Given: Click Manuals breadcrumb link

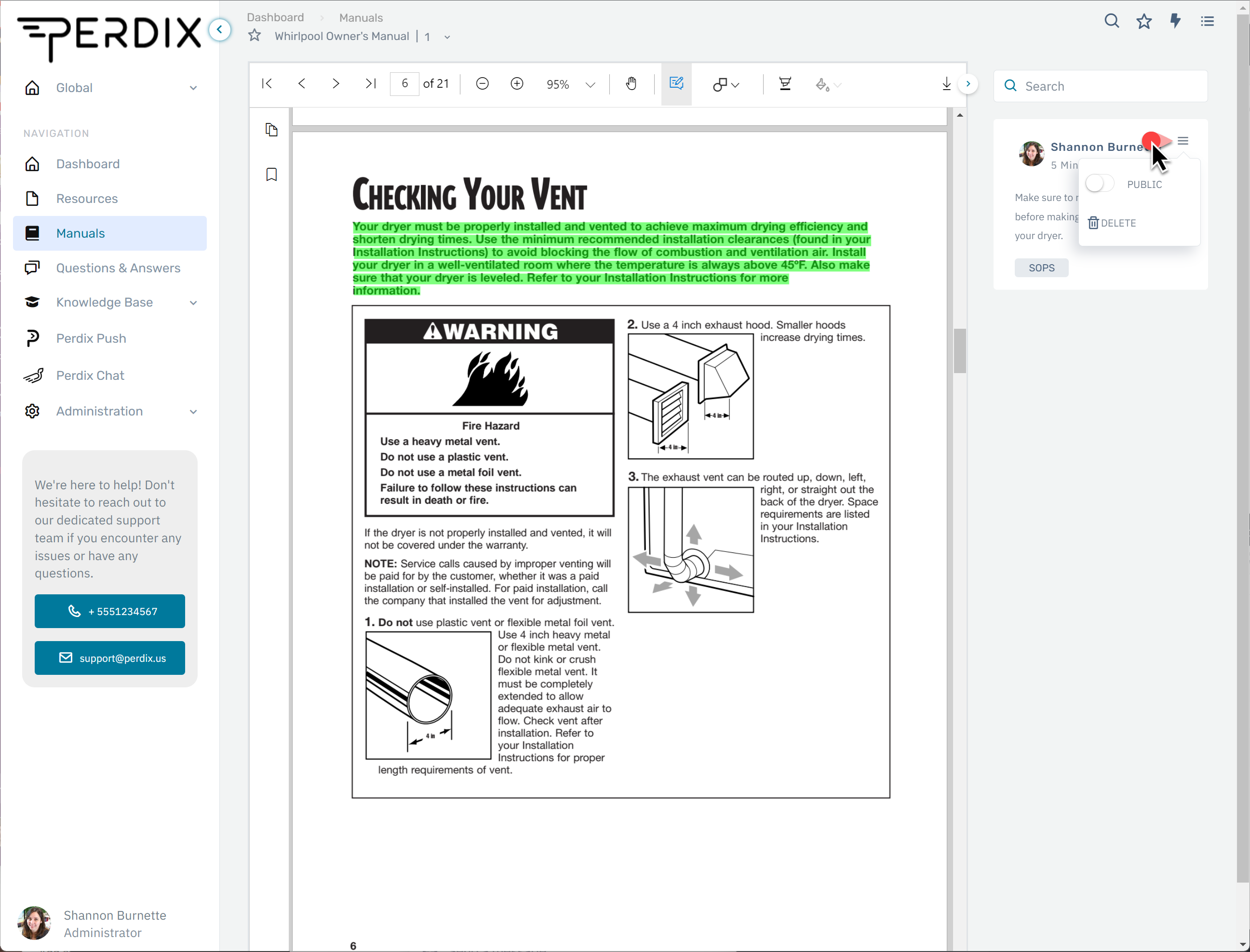Looking at the screenshot, I should 361,17.
